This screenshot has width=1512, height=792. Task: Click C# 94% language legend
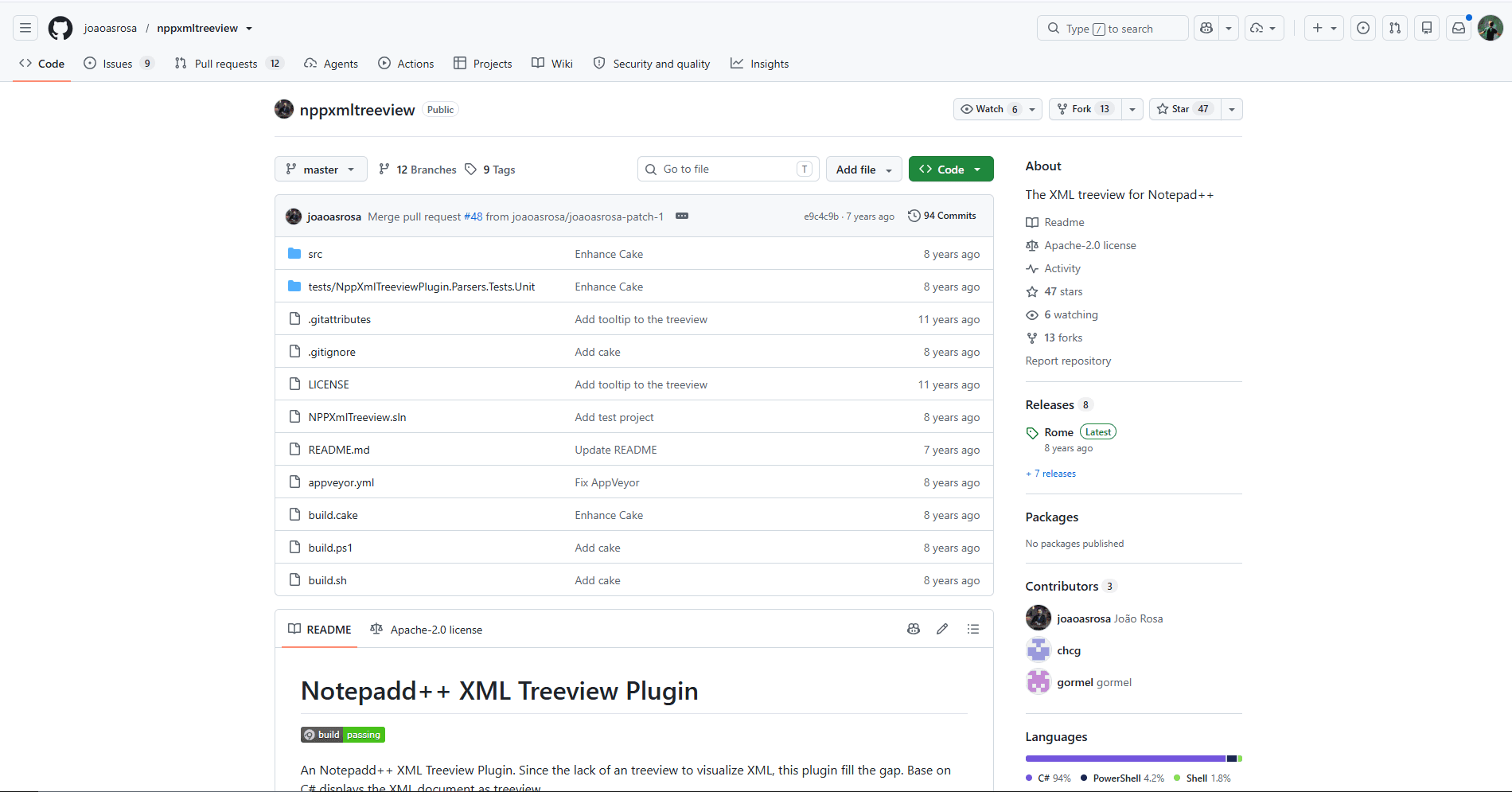click(1048, 778)
